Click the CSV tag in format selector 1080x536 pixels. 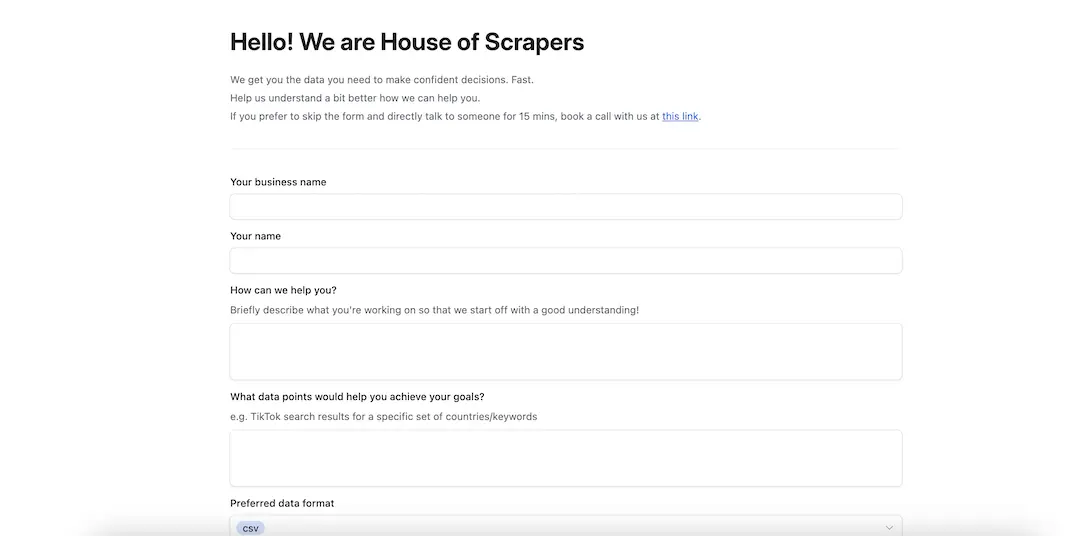point(251,528)
